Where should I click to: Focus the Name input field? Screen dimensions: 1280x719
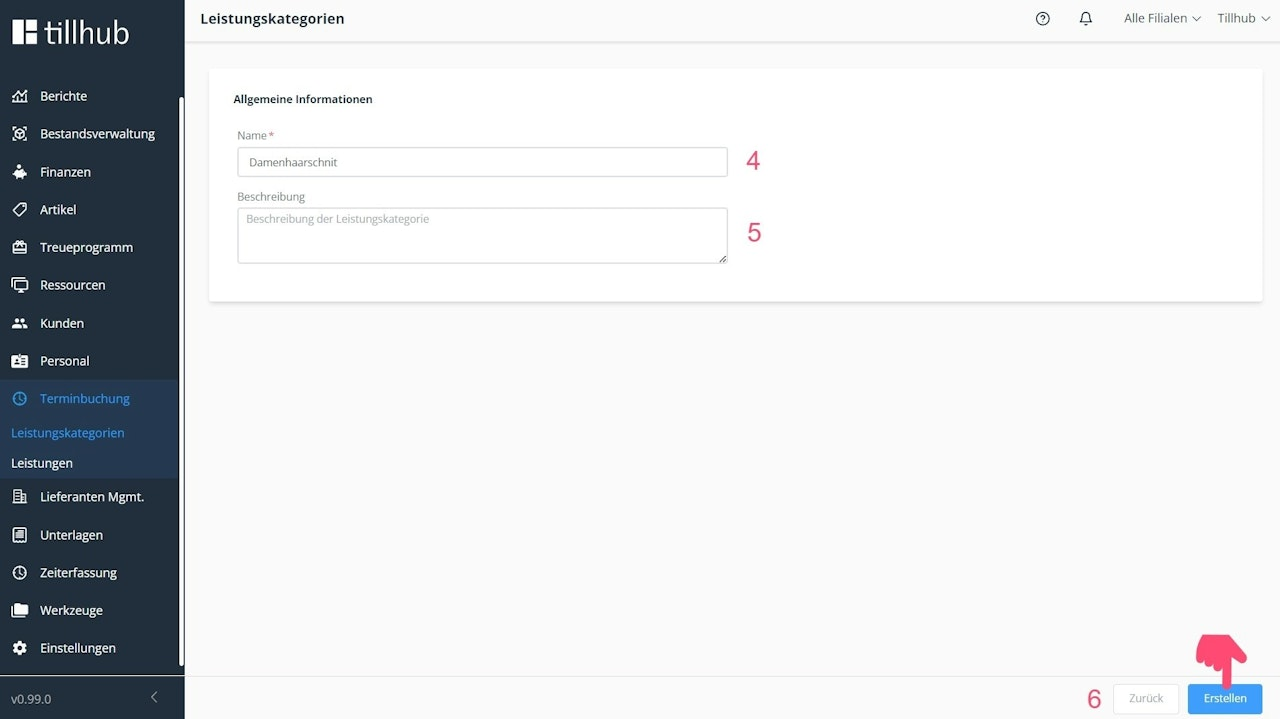(482, 162)
